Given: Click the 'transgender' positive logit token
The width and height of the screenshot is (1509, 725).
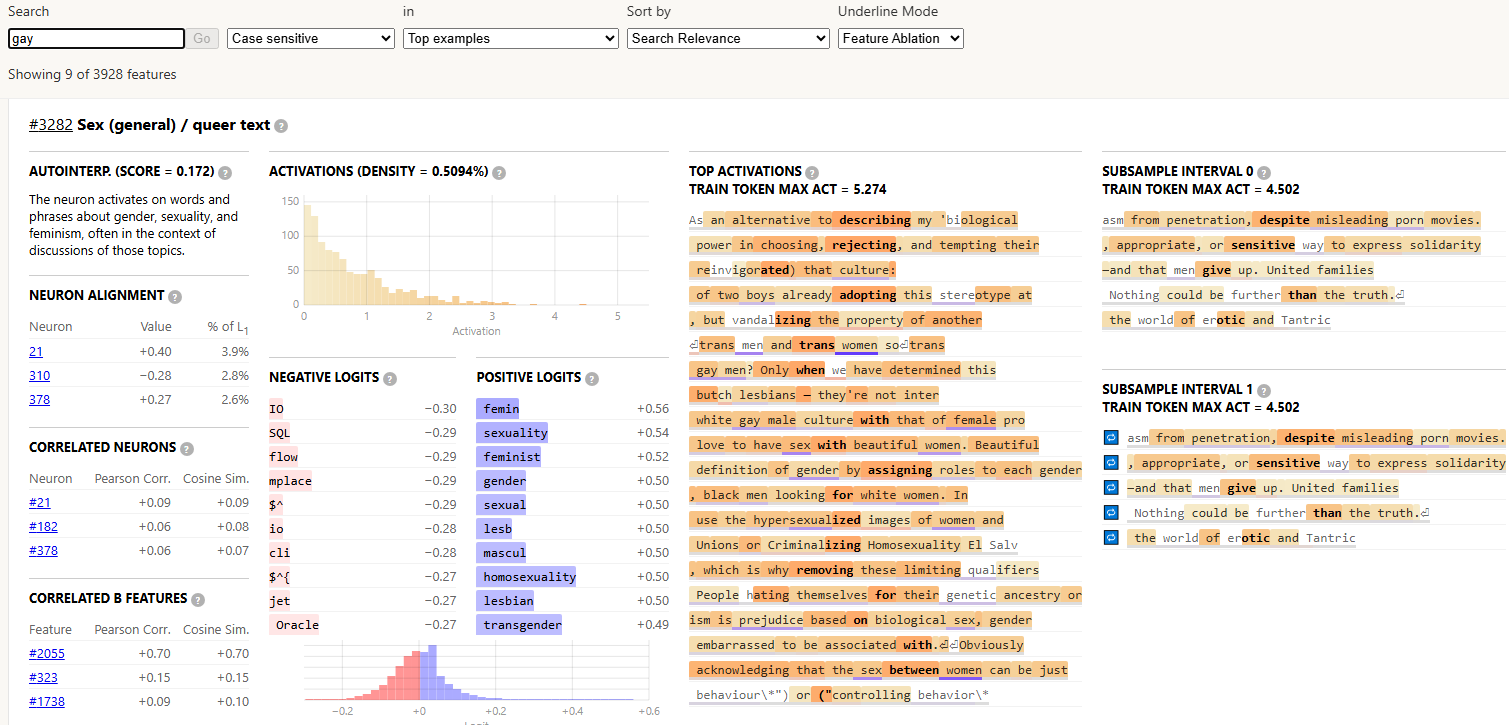Looking at the screenshot, I should coord(520,625).
